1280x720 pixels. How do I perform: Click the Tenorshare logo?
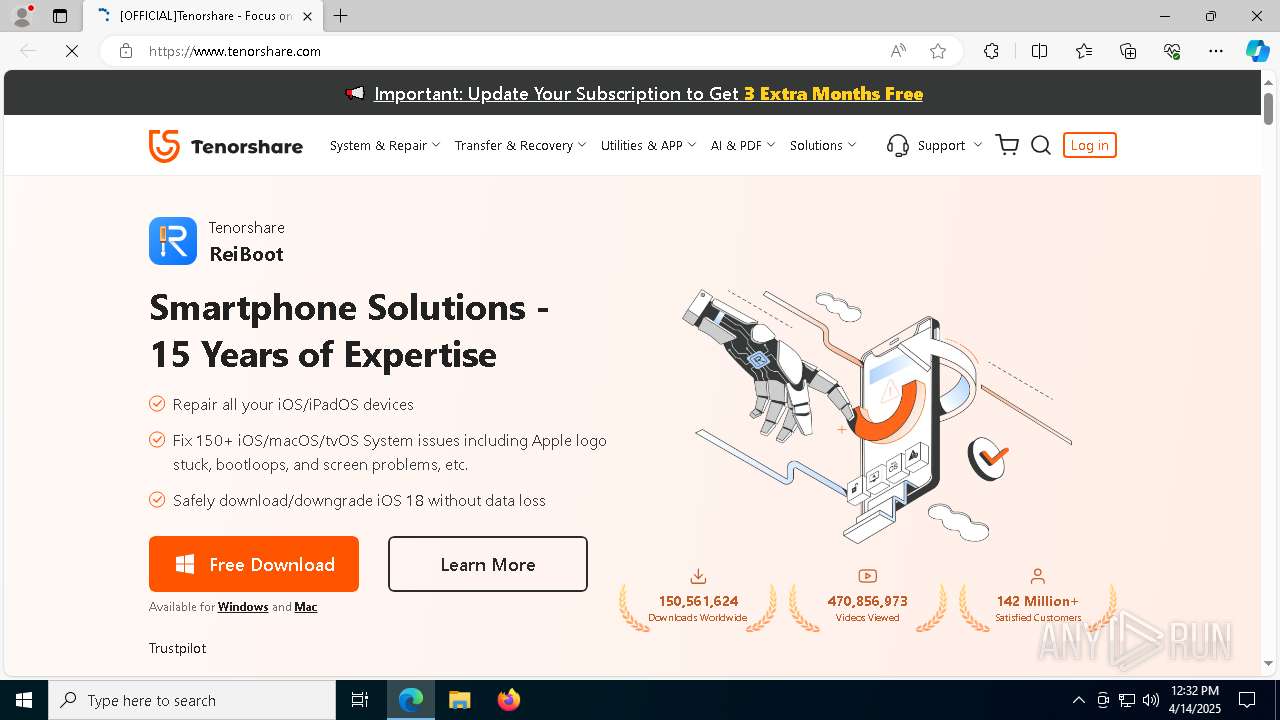[x=226, y=146]
